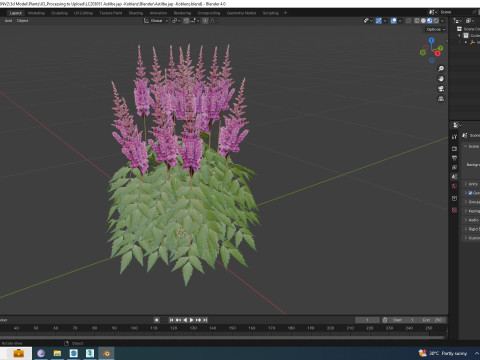
Task: Switch to the Sculpting workspace tab
Action: pos(59,13)
